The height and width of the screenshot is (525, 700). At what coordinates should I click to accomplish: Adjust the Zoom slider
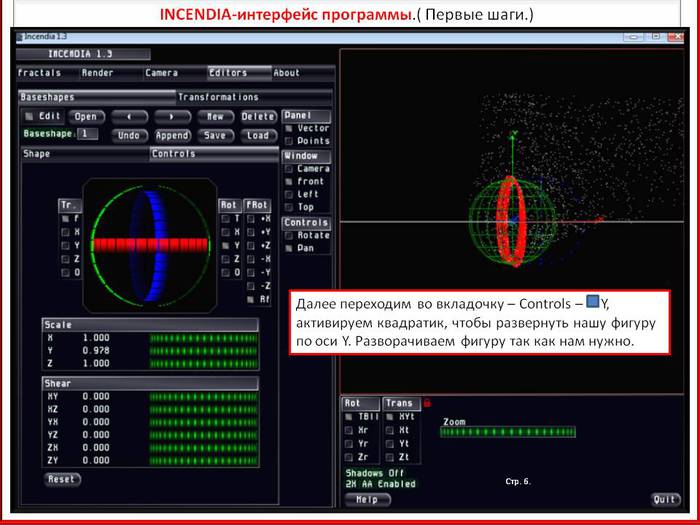(x=508, y=432)
